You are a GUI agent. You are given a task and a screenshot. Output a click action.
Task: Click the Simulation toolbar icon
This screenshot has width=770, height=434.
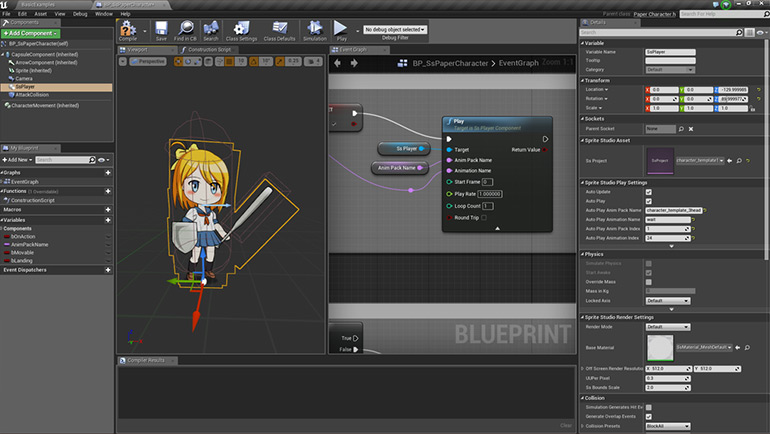tap(315, 30)
